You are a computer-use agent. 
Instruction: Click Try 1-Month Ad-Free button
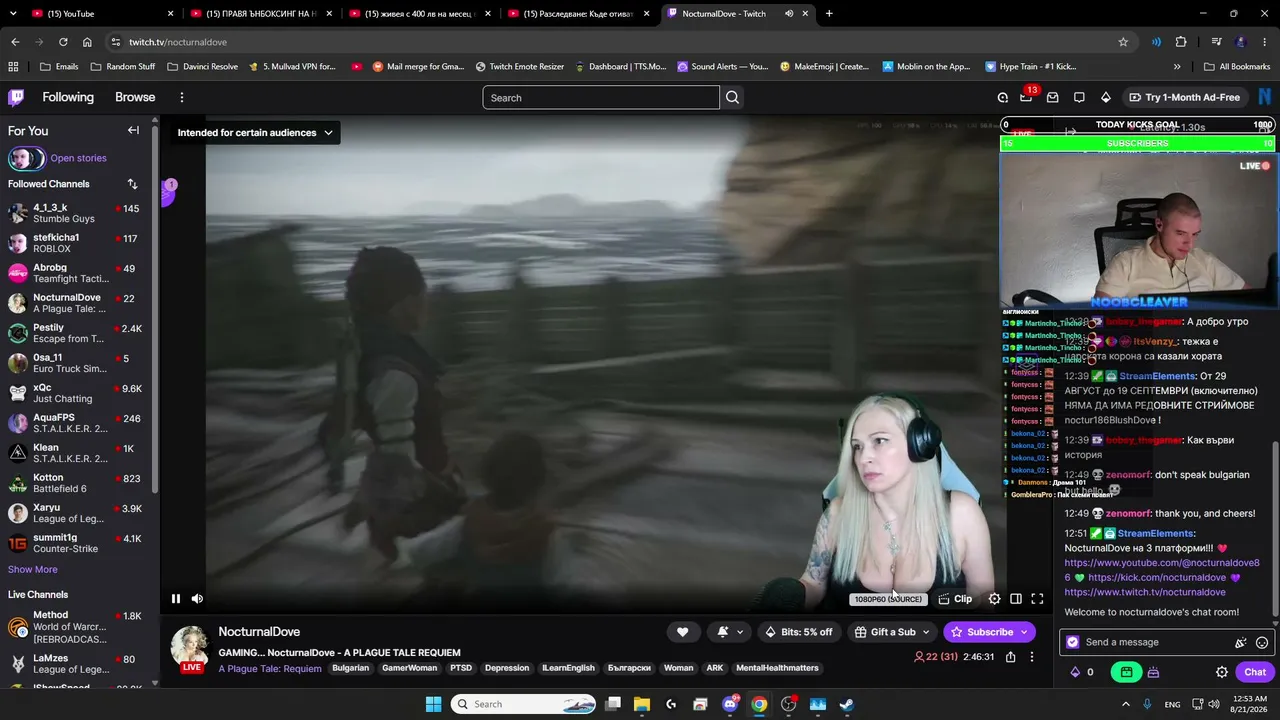coord(1183,97)
